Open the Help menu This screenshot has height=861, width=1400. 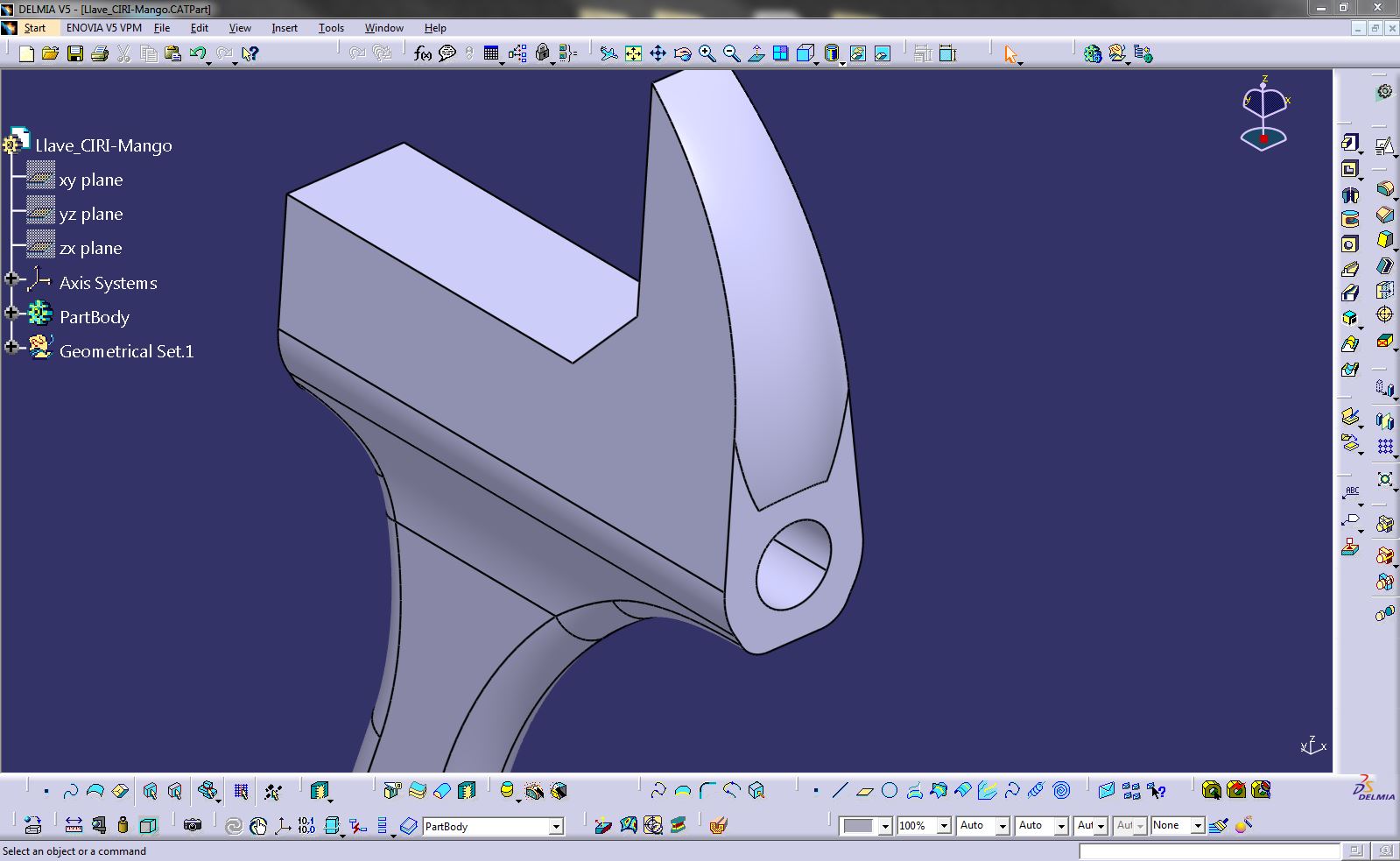point(435,28)
